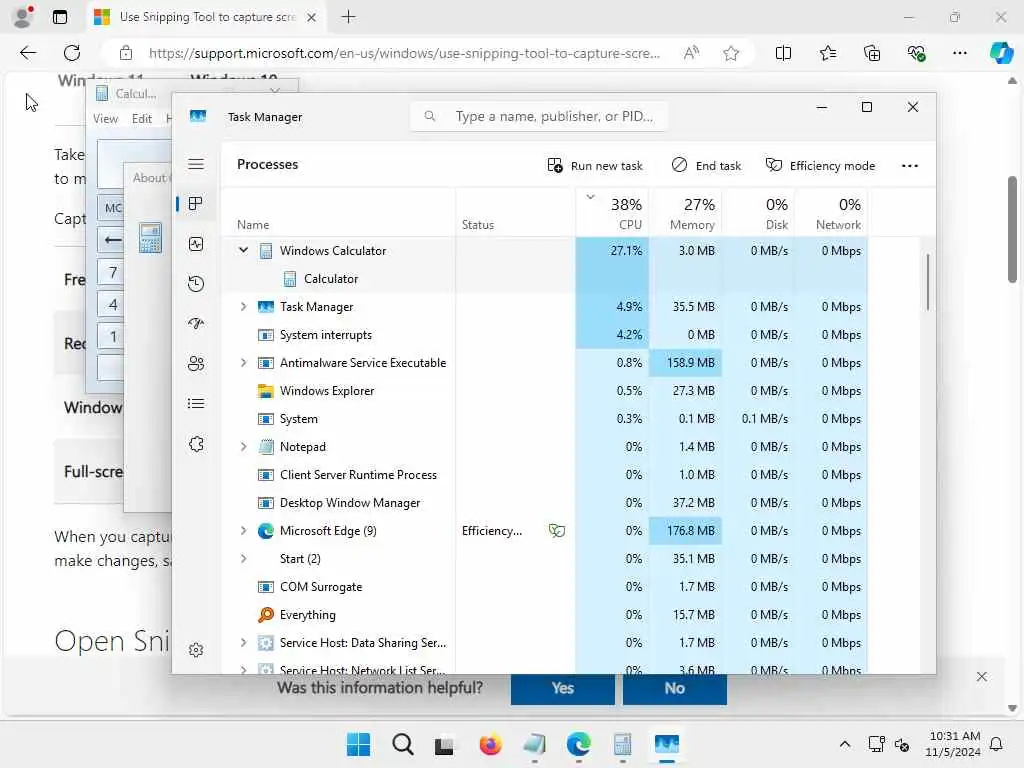Select Client Server Runtime Process row
Viewport: 1024px width, 768px height.
click(545, 475)
